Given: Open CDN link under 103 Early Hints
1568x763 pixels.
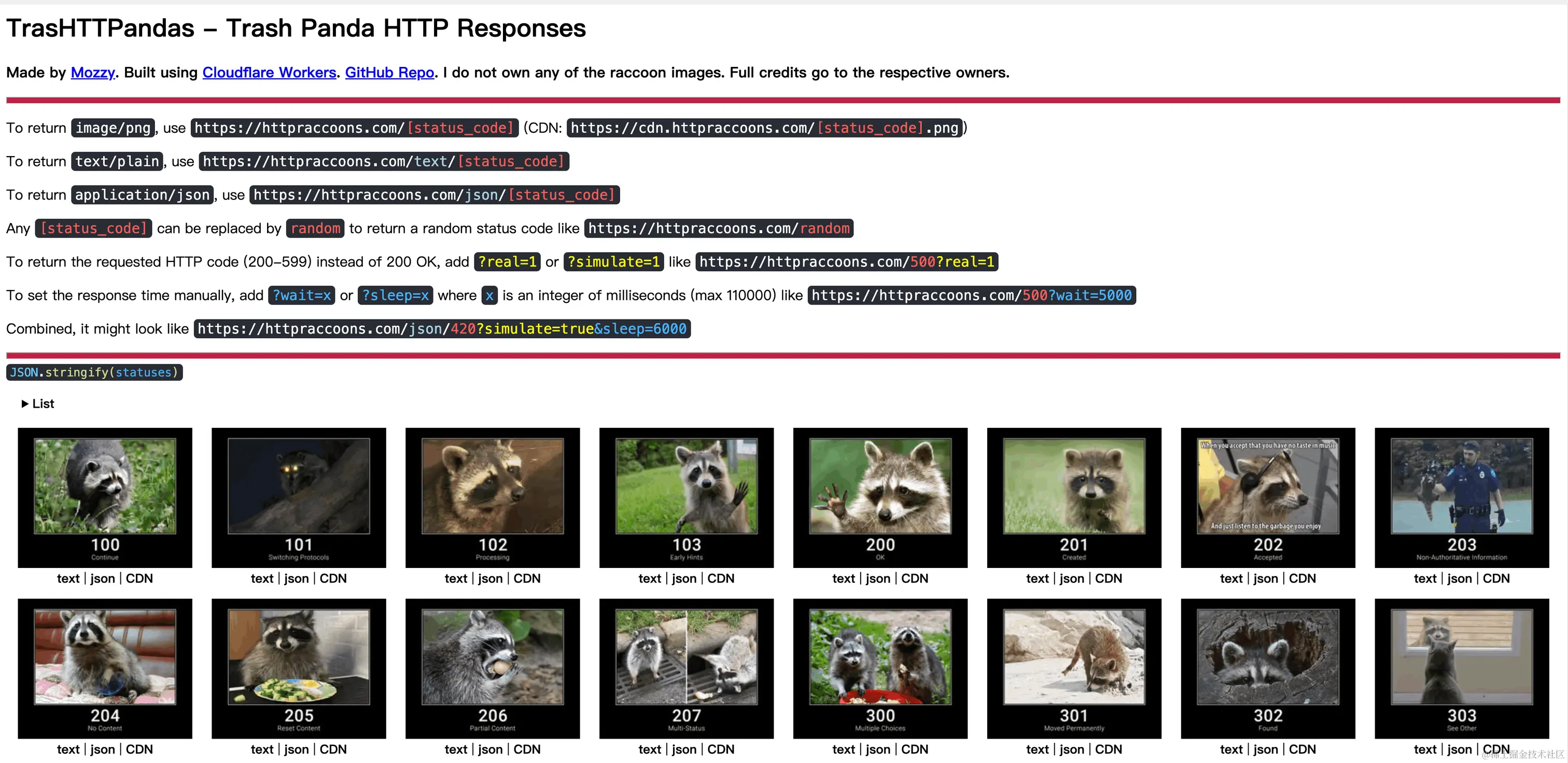Looking at the screenshot, I should tap(721, 578).
